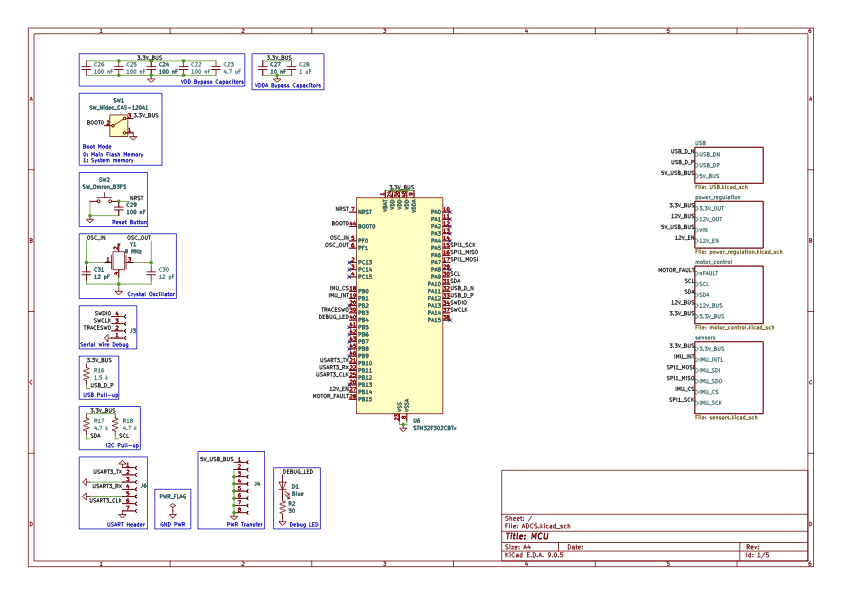
Task: Select the 'GND PWR' label
Action: point(172,525)
